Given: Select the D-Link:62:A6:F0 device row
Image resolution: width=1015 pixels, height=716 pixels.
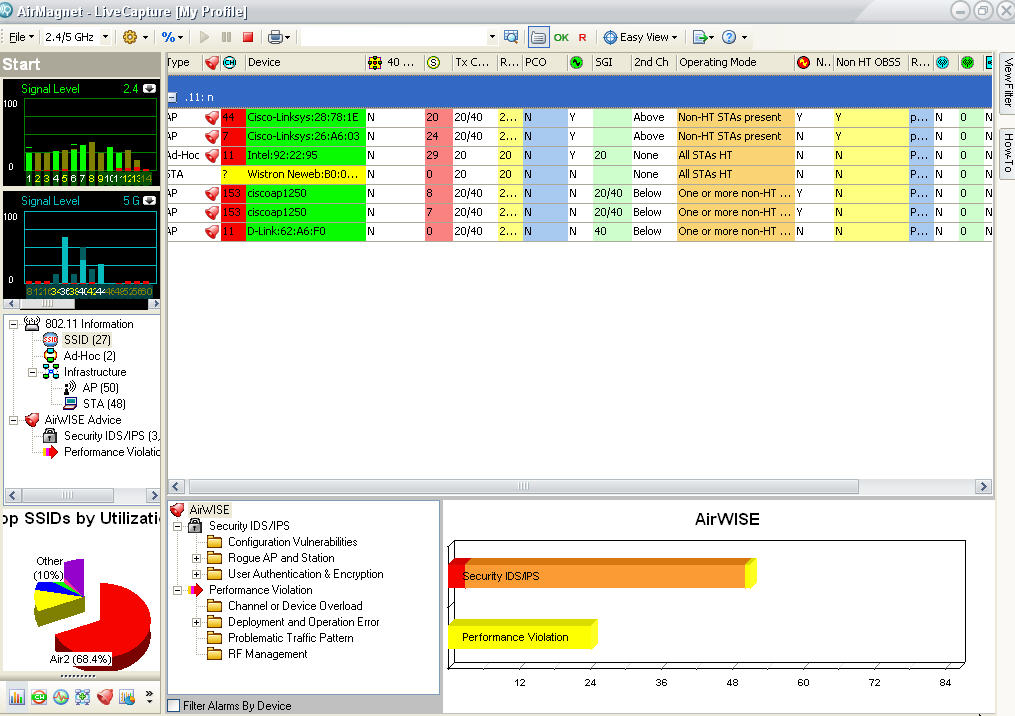Looking at the screenshot, I should 579,231.
